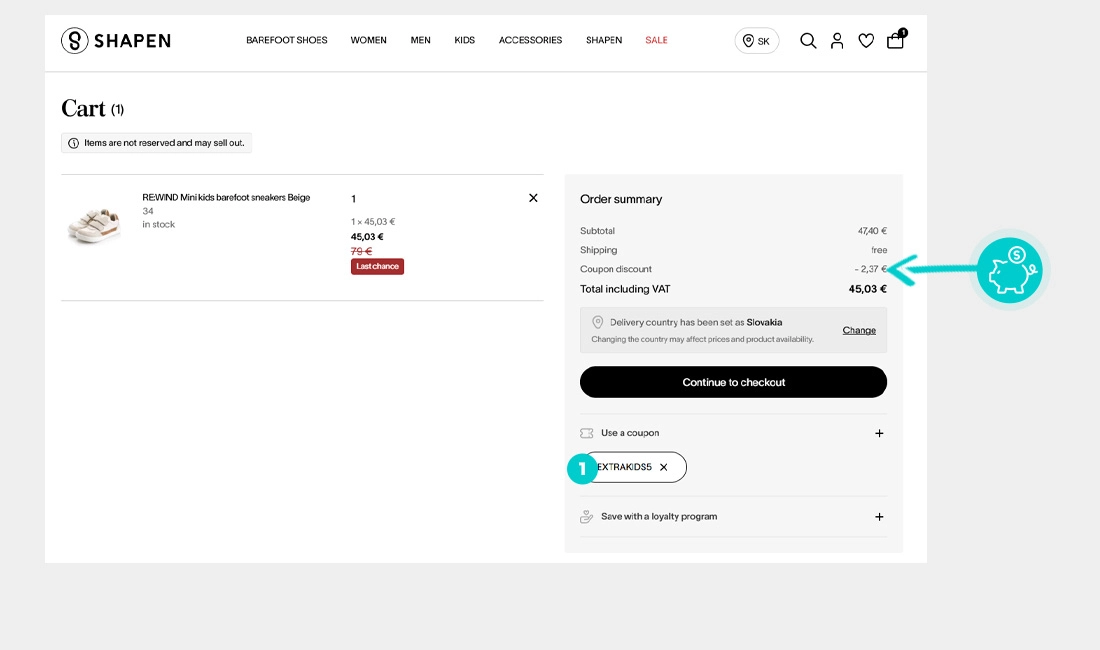The image size is (1100, 650).
Task: Open the search magnifier icon
Action: tap(808, 41)
